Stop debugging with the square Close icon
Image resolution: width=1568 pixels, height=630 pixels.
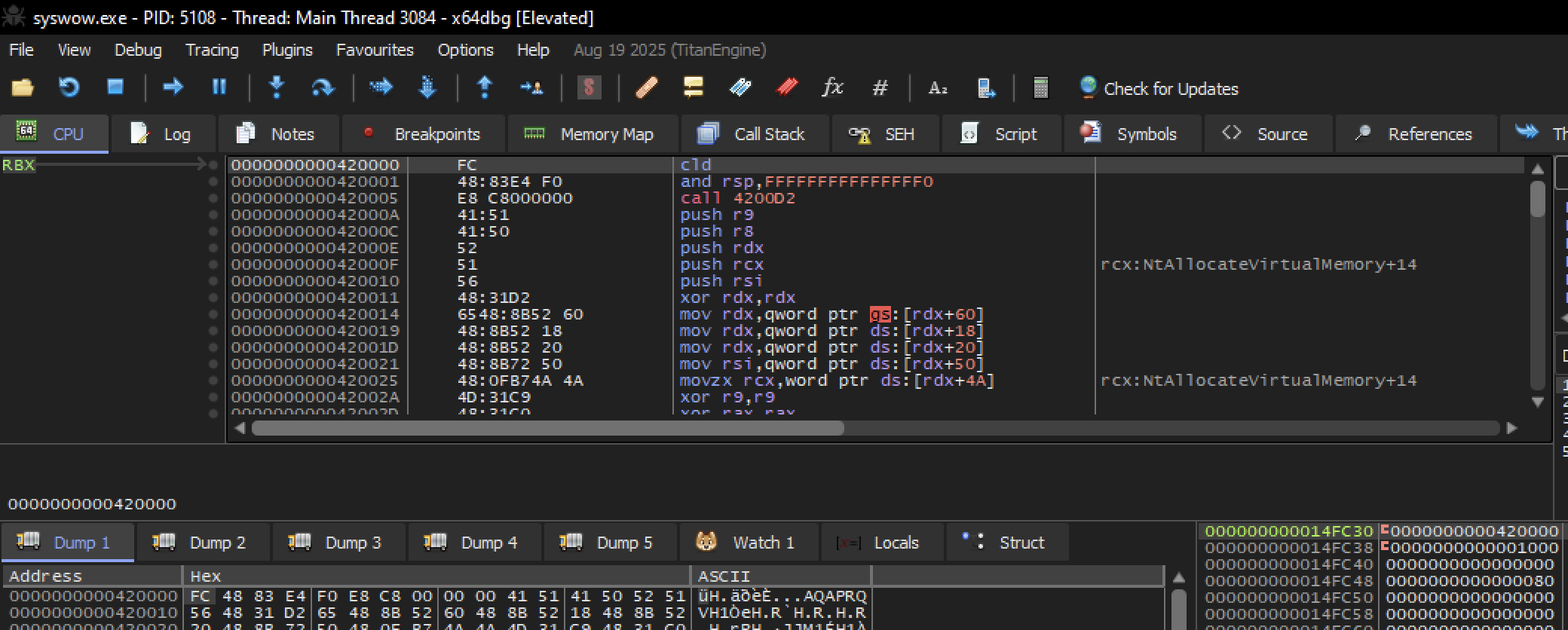pyautogui.click(x=115, y=88)
